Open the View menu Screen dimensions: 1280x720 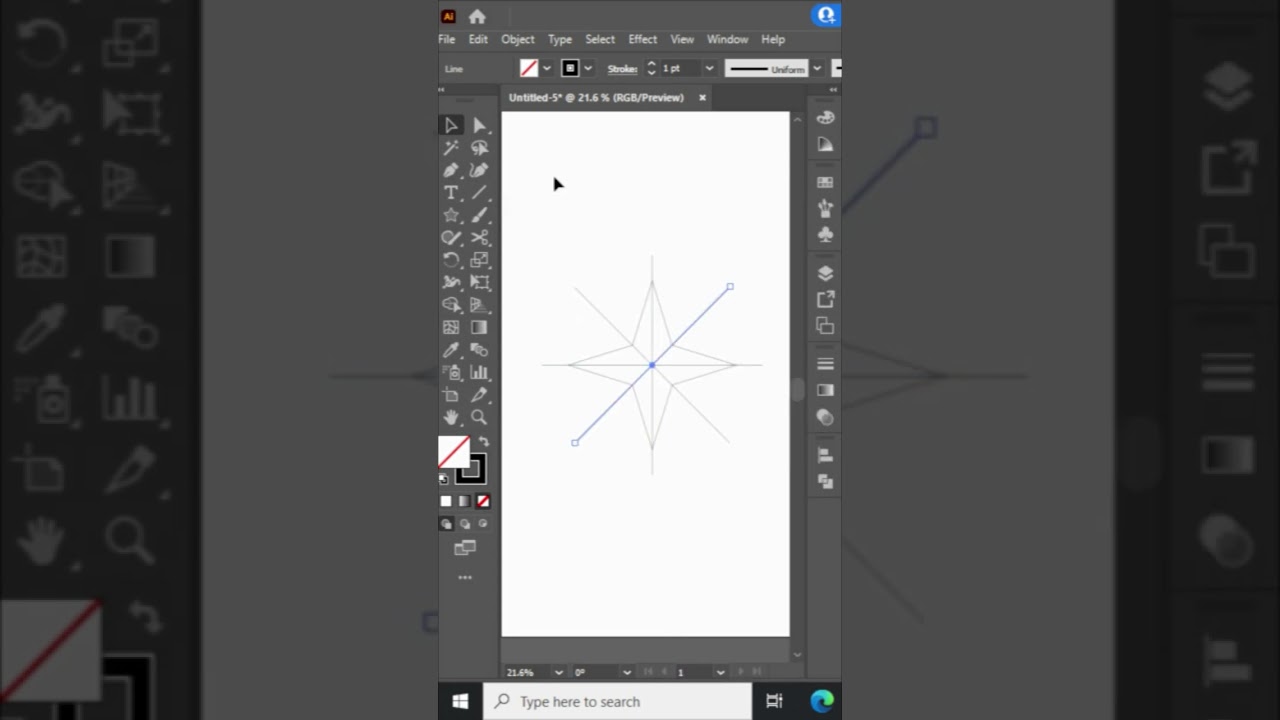(682, 39)
